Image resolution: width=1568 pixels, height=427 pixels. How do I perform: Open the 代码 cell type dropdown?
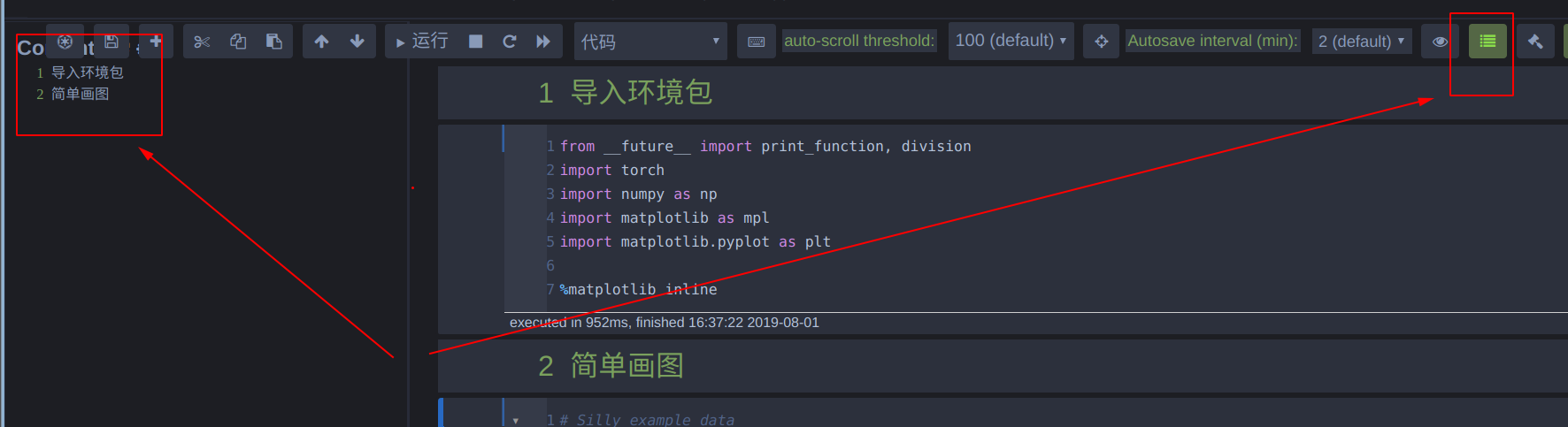650,42
